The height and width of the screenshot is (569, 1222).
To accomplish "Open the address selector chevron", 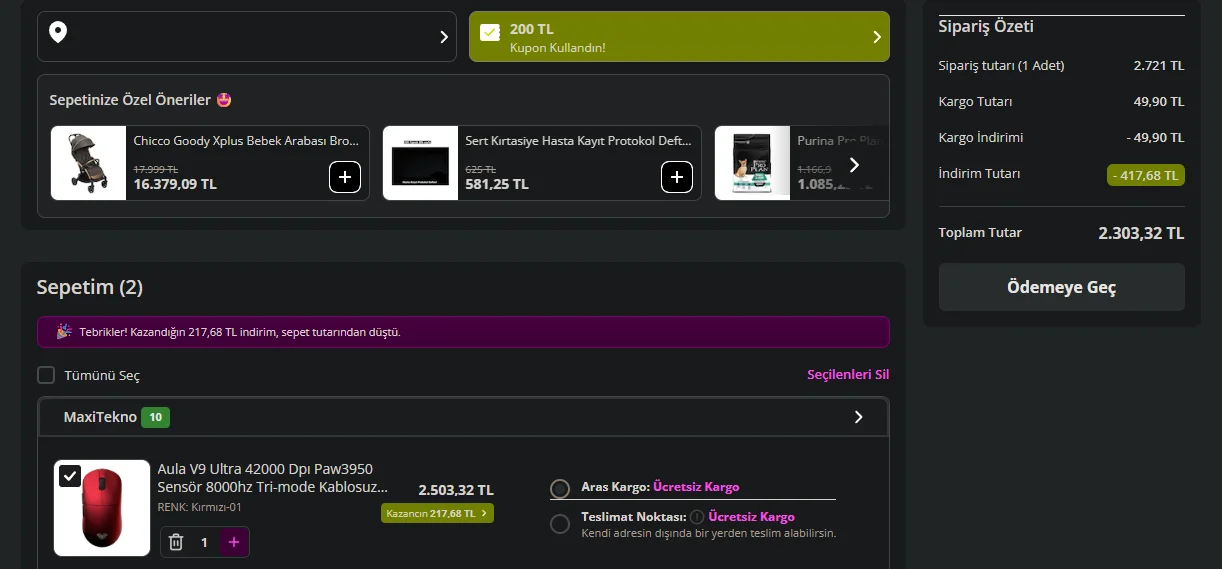I will pyautogui.click(x=444, y=37).
